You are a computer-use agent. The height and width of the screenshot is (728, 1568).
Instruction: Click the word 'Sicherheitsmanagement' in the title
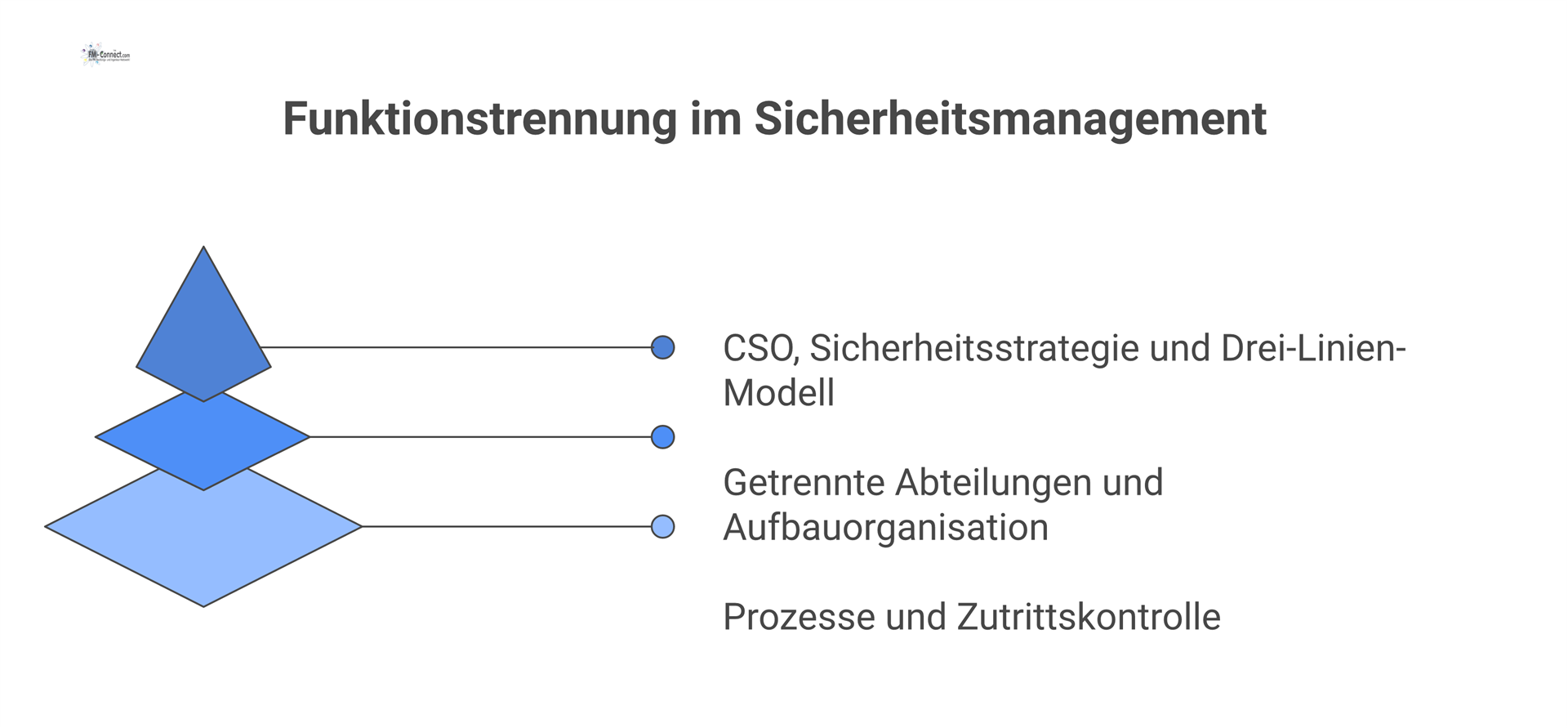(x=1010, y=119)
